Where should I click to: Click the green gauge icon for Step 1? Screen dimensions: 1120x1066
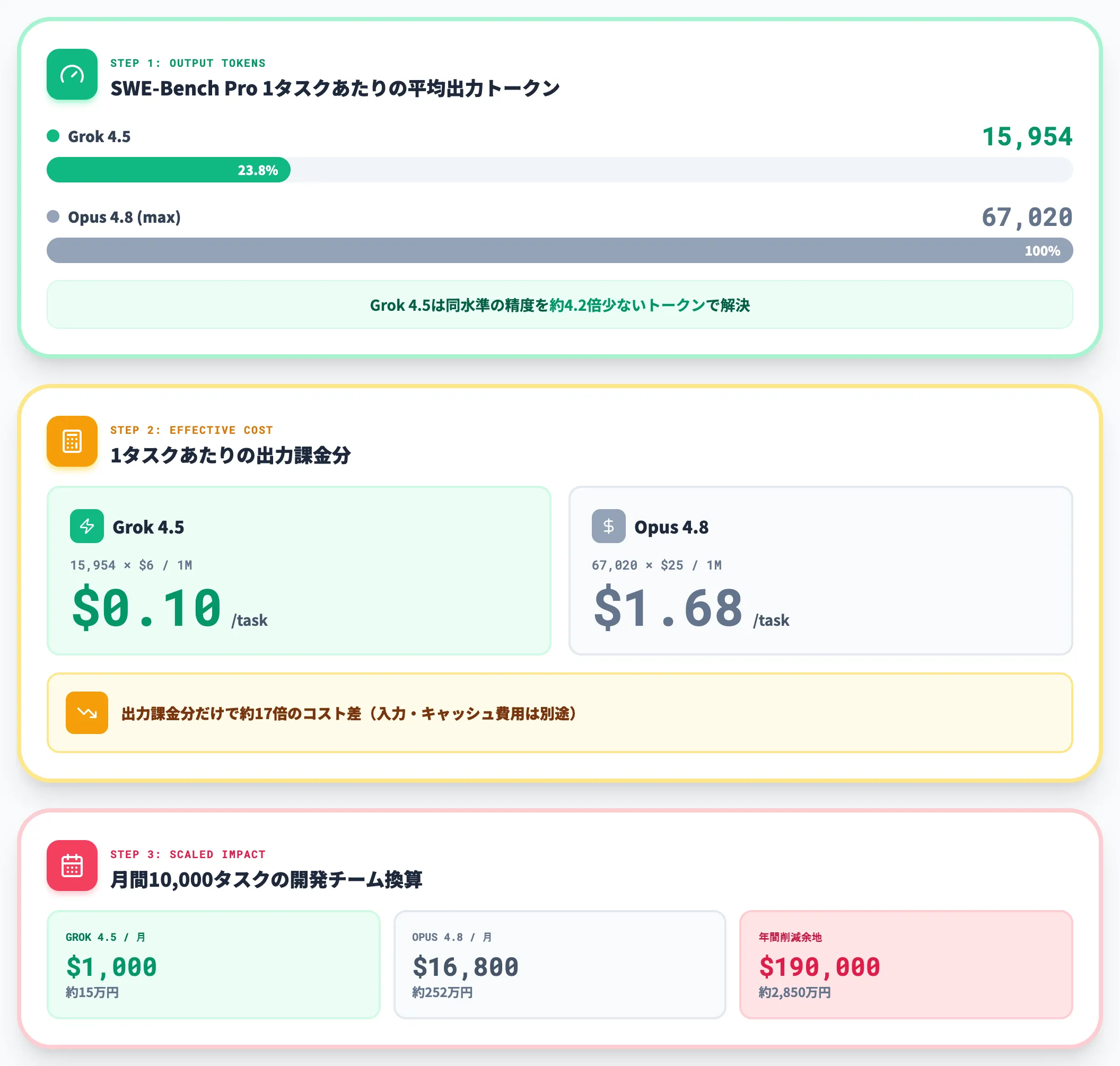(x=72, y=74)
